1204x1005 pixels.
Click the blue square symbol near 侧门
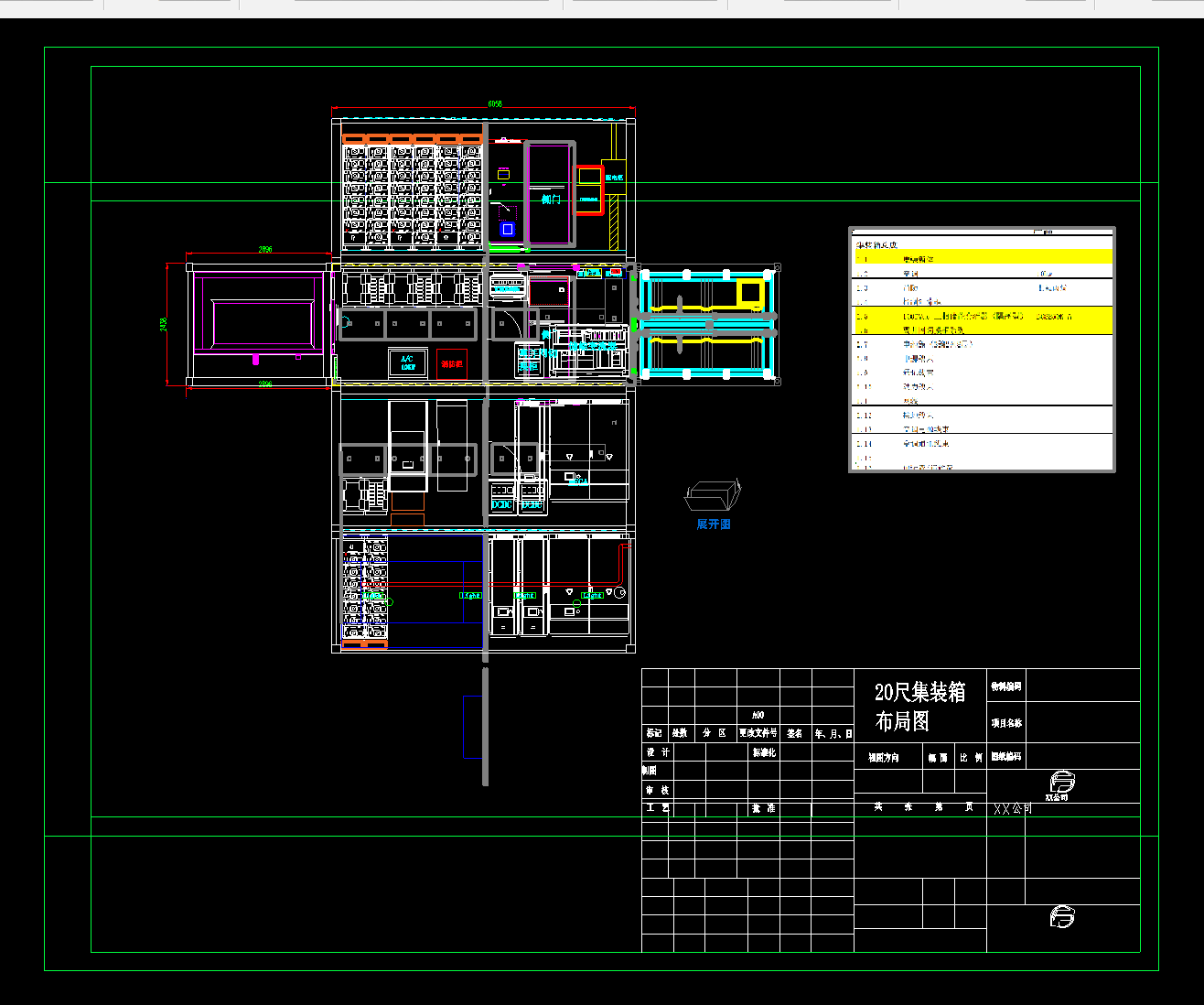[x=507, y=229]
